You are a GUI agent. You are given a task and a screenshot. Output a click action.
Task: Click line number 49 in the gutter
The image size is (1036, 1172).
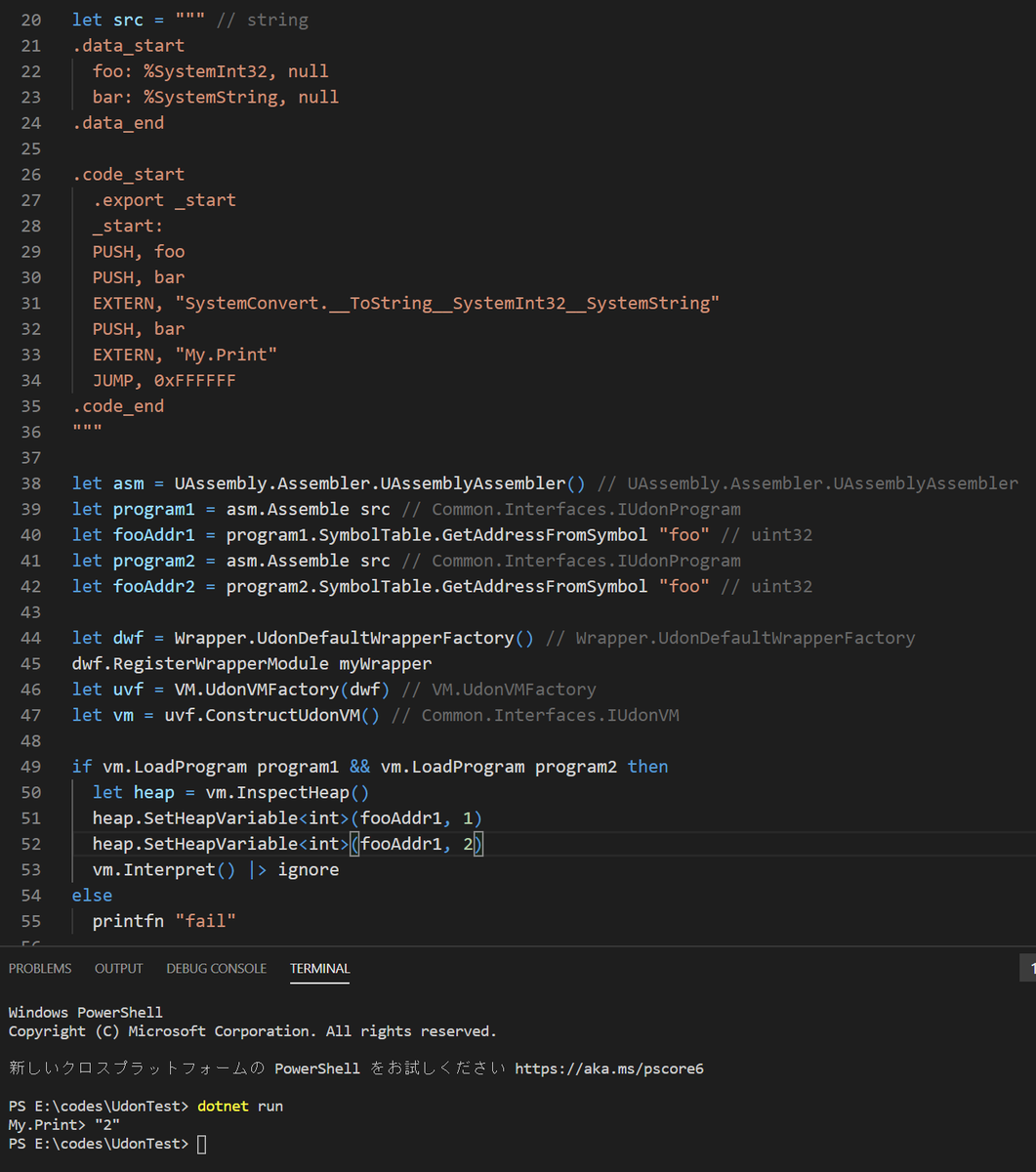30,767
